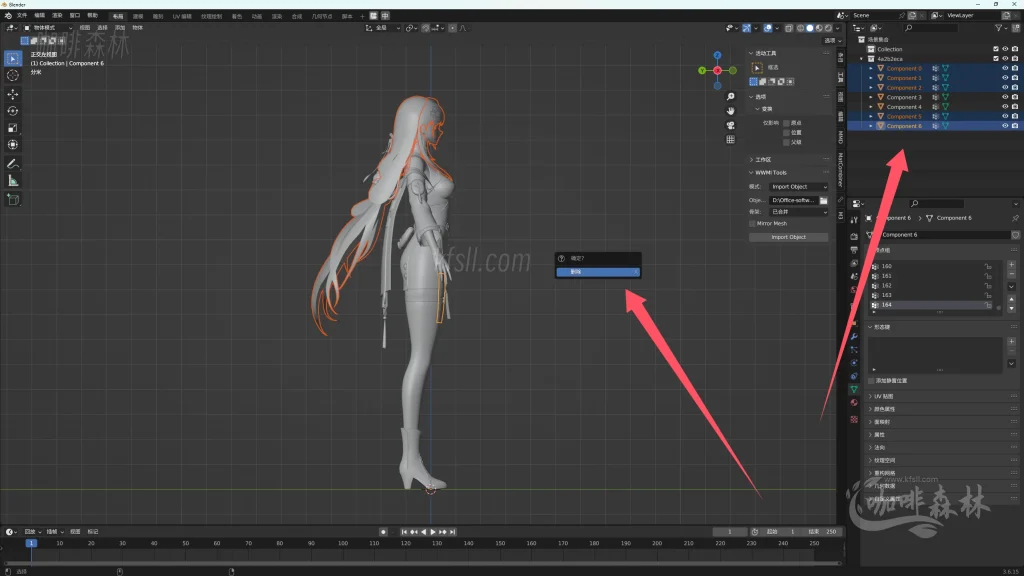The width and height of the screenshot is (1024, 576).
Task: Activate the Move tool
Action: tap(12, 95)
